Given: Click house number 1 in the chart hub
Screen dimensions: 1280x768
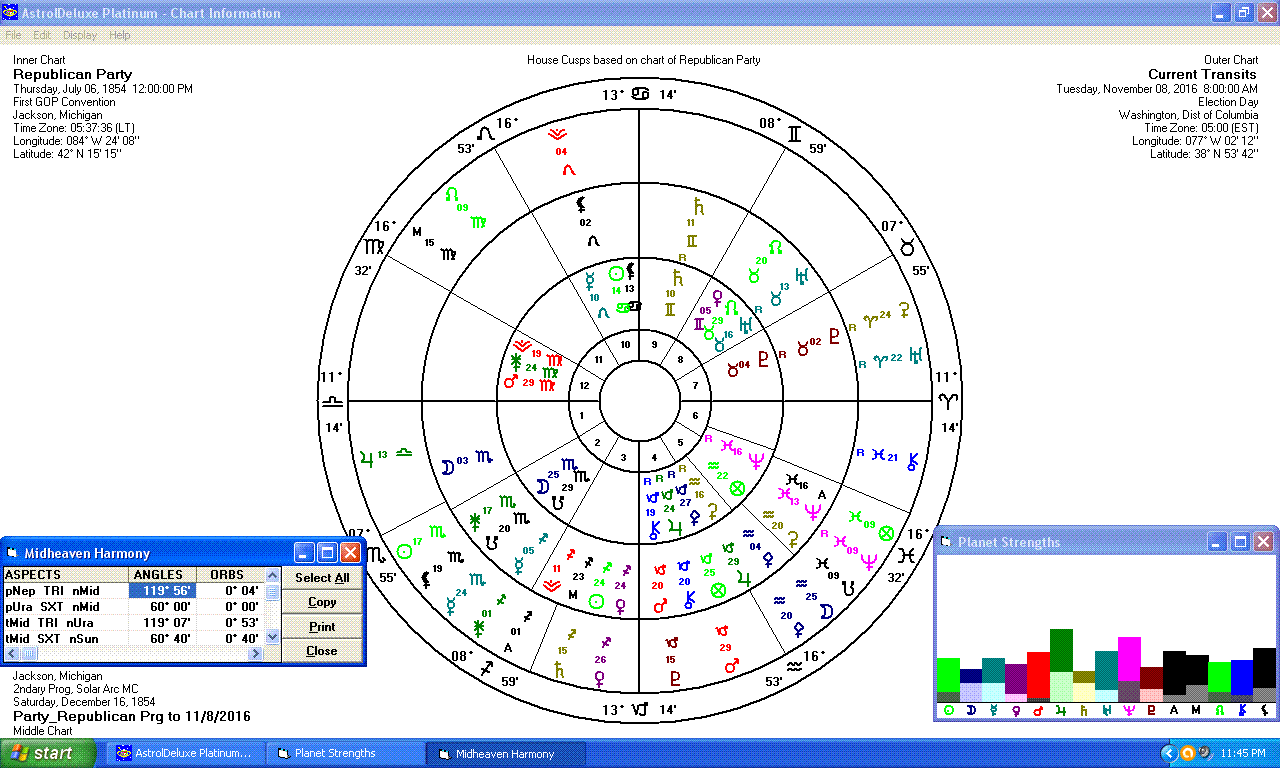Looking at the screenshot, I should point(581,416).
